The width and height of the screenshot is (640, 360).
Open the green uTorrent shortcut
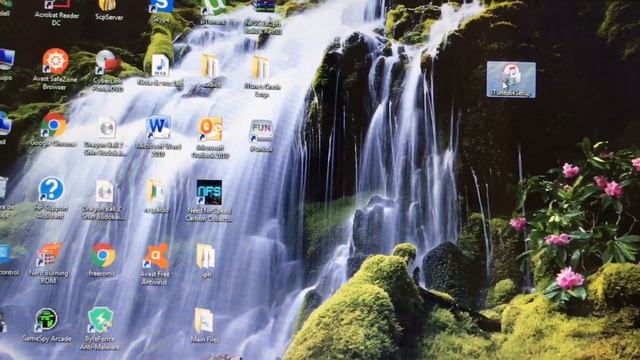(x=213, y=11)
